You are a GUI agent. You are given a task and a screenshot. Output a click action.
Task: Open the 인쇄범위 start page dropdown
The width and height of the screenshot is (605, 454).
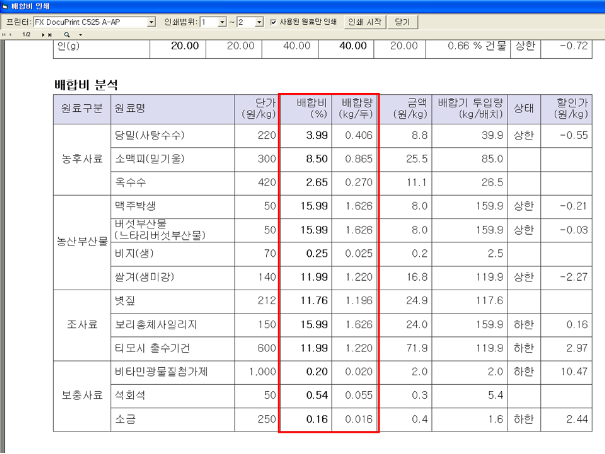tap(222, 22)
